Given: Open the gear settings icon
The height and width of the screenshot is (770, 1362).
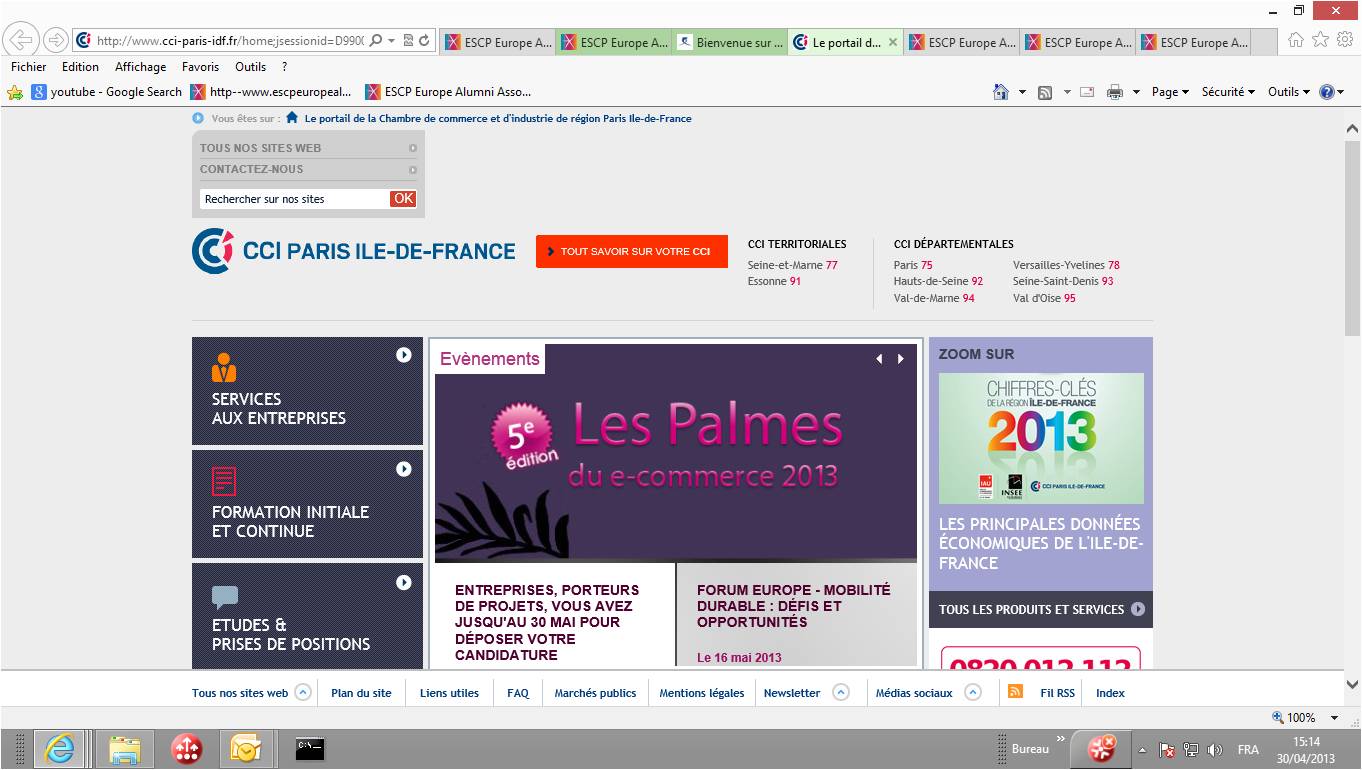Looking at the screenshot, I should [x=1344, y=39].
